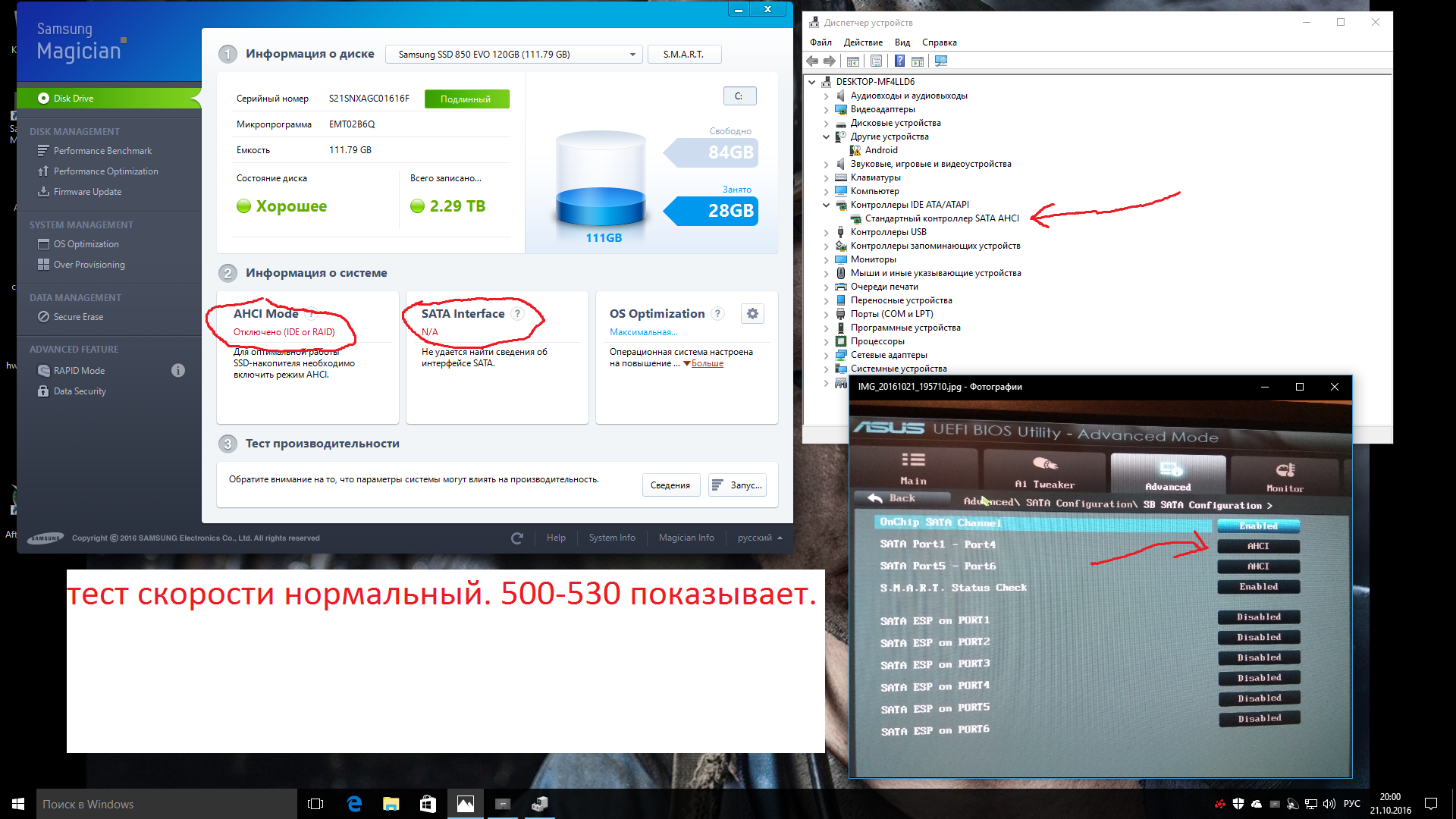1456x819 pixels.
Task: Expand the Процессоры tree node
Action: pos(827,341)
